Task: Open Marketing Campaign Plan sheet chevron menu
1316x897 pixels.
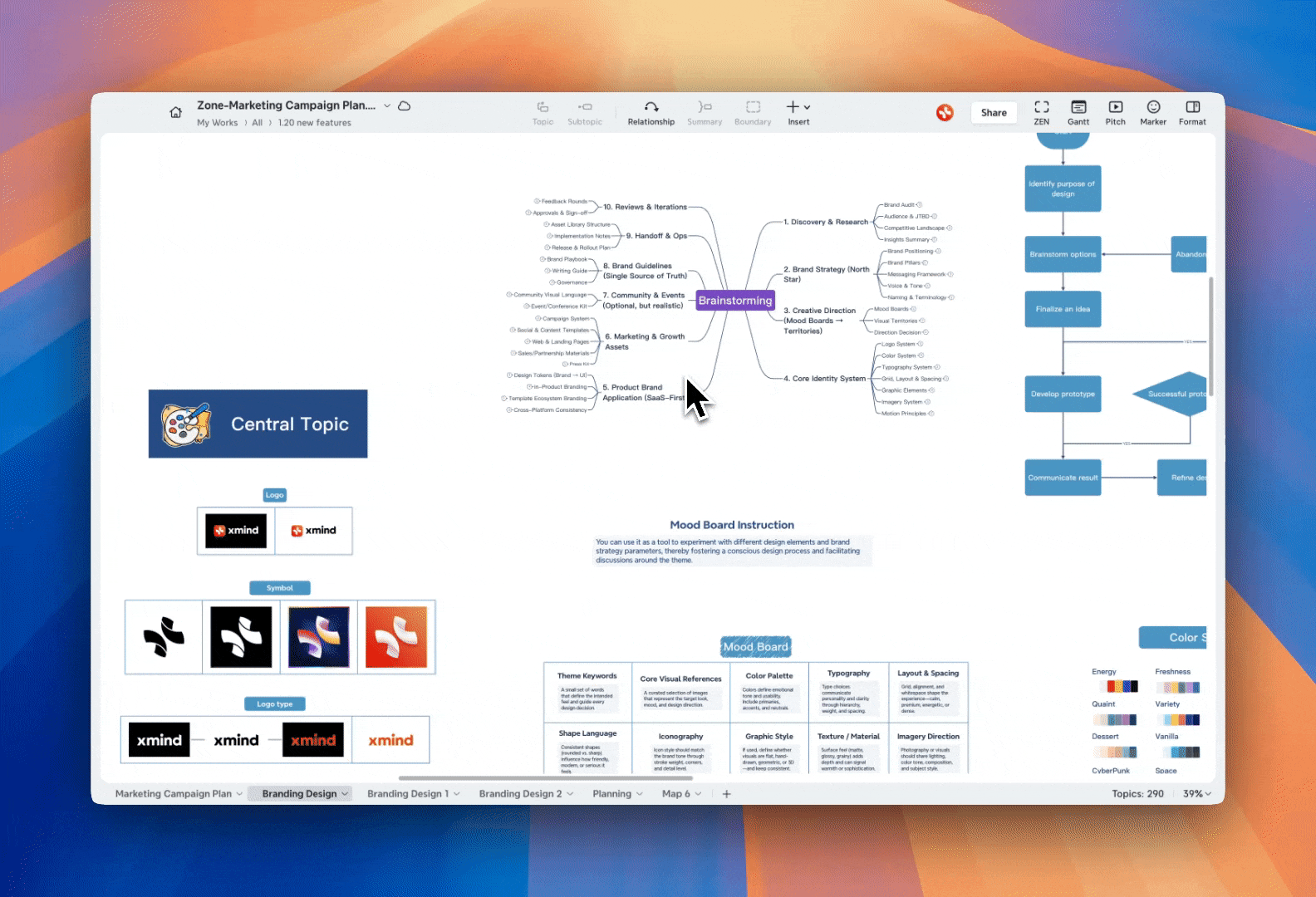Action: tap(239, 794)
